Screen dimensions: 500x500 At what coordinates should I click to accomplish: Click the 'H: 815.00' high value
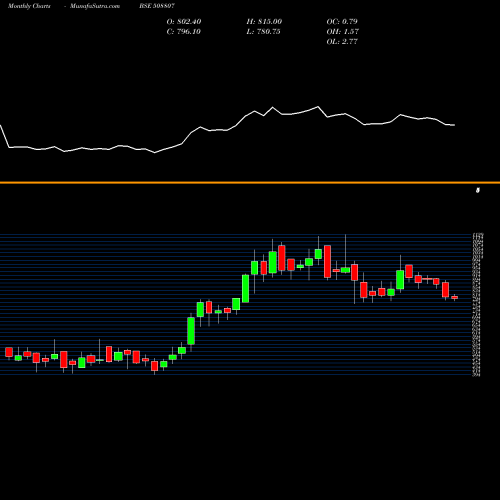tap(264, 22)
